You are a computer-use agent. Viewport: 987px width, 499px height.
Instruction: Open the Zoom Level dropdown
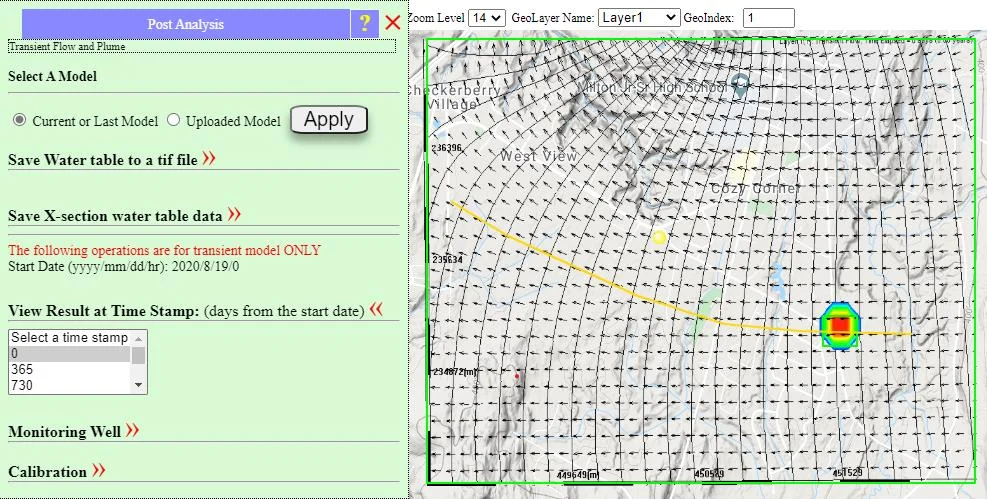coord(487,18)
